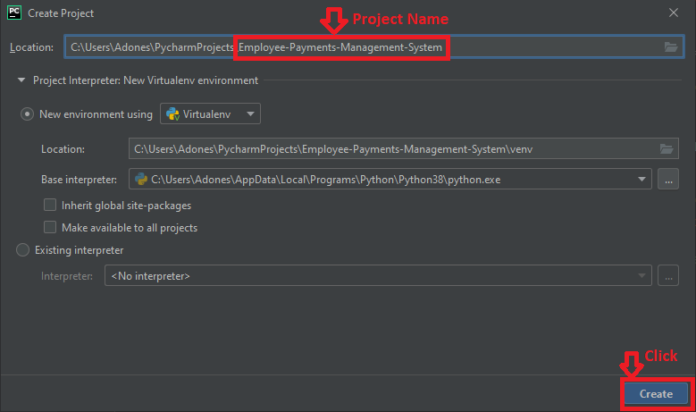The image size is (696, 412).
Task: Open folder browser for virtualenv Location field
Action: [x=666, y=149]
